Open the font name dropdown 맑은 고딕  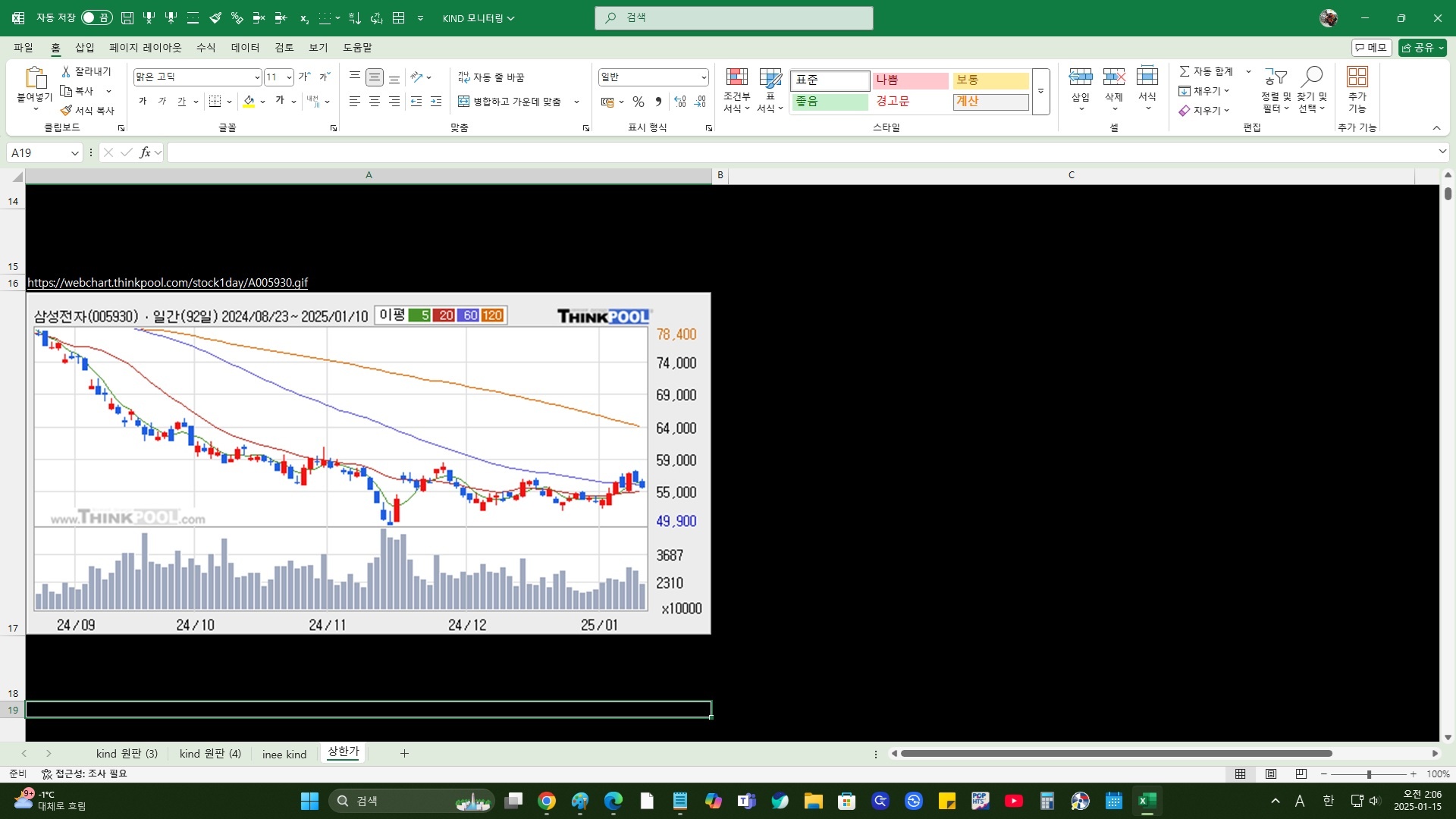point(257,77)
